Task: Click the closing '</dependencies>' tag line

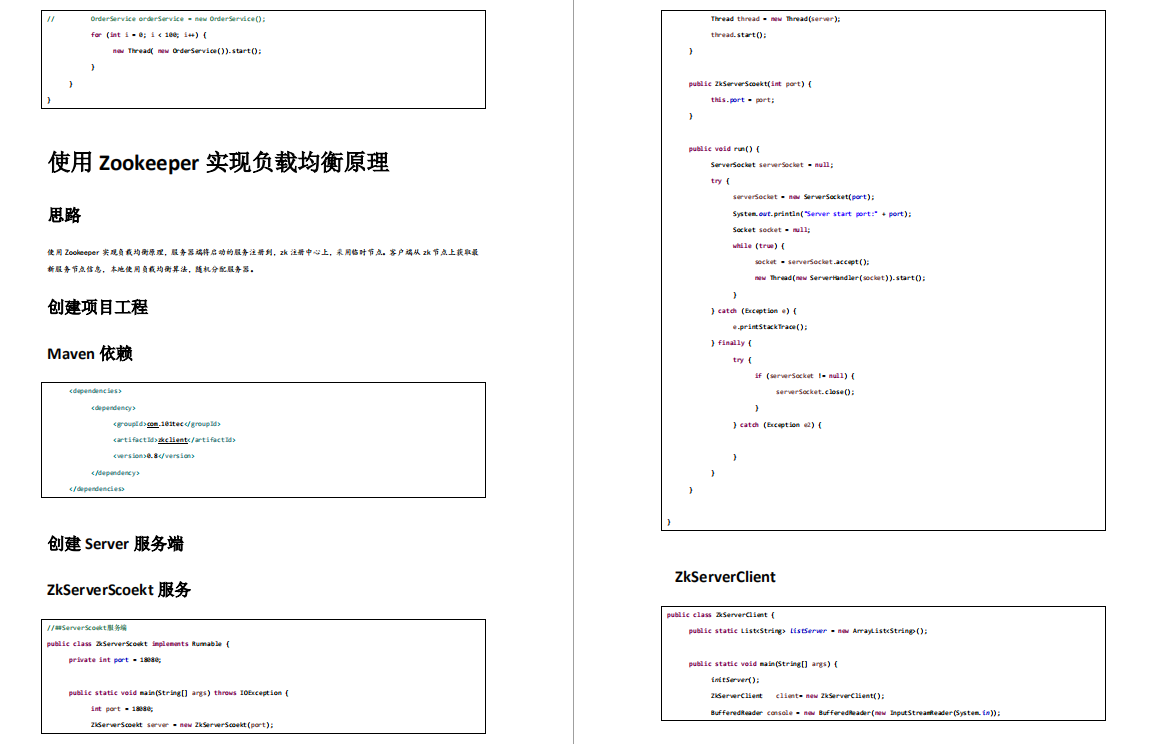Action: tap(96, 489)
